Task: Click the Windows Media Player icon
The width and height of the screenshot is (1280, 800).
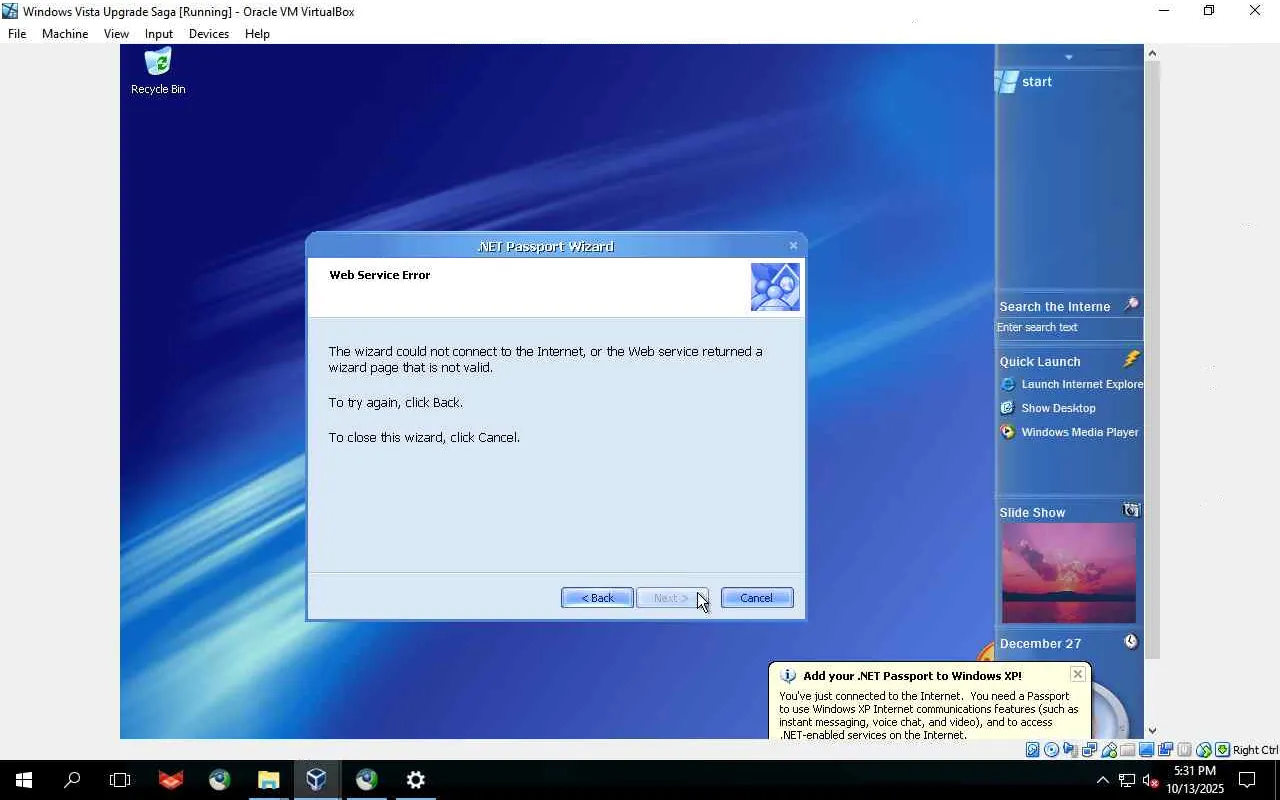Action: coord(1007,432)
